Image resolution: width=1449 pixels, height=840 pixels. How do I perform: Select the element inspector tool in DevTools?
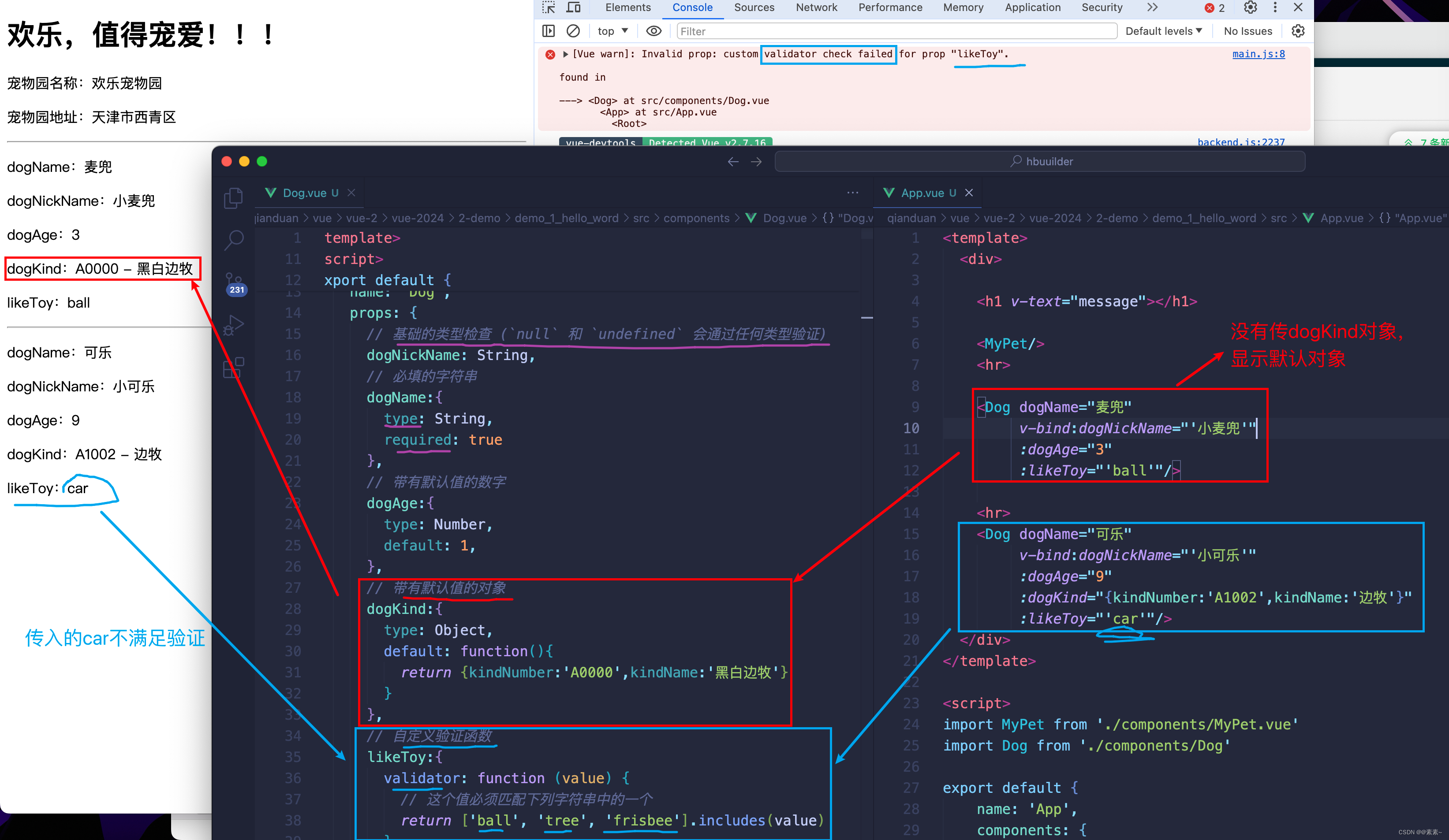(548, 7)
